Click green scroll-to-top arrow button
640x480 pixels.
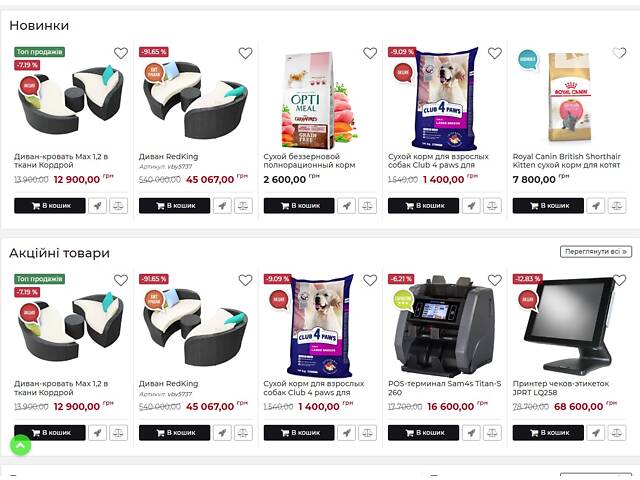click(20, 445)
